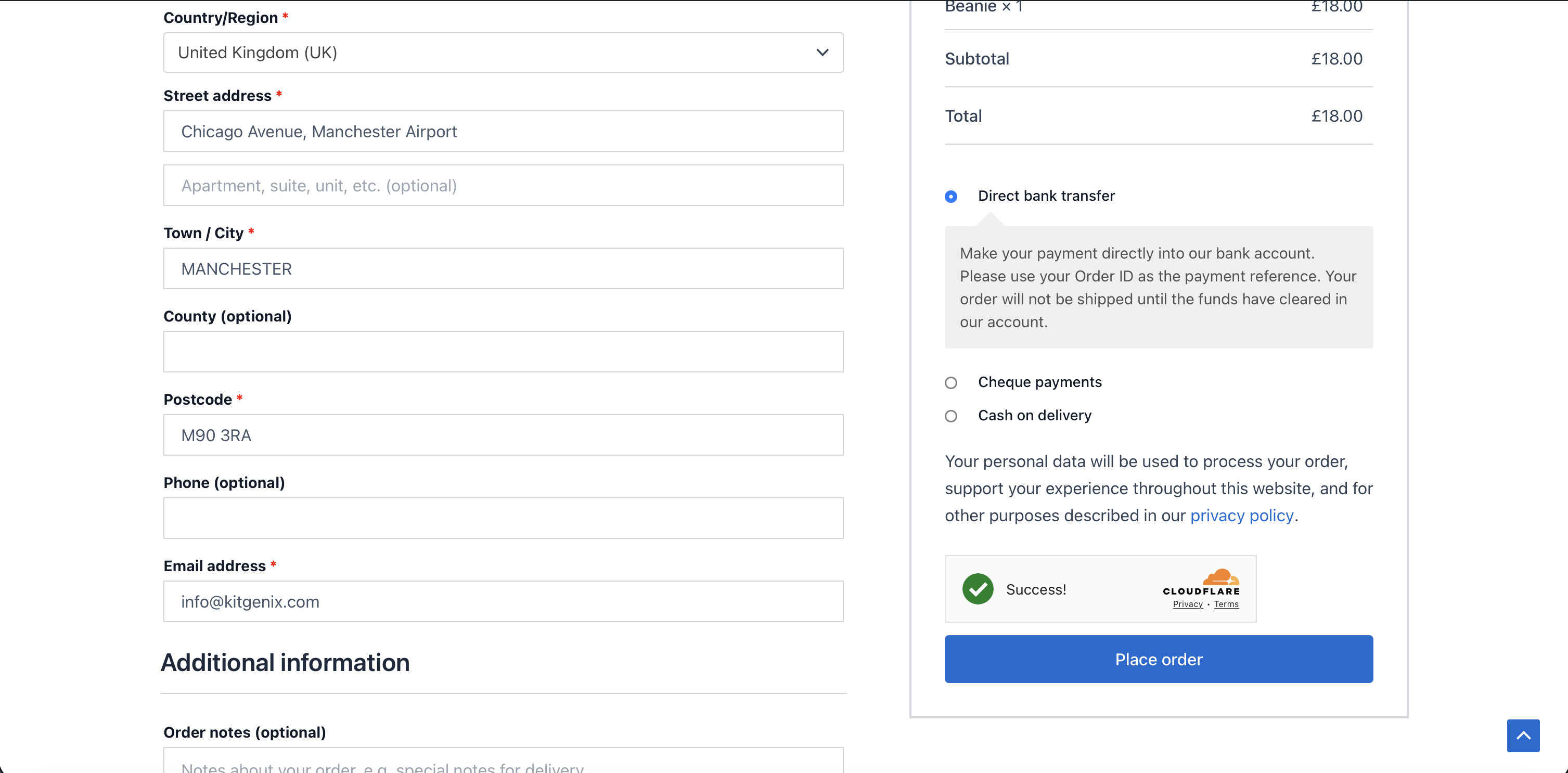The height and width of the screenshot is (773, 1568).
Task: Focus the Street address field
Action: [503, 132]
